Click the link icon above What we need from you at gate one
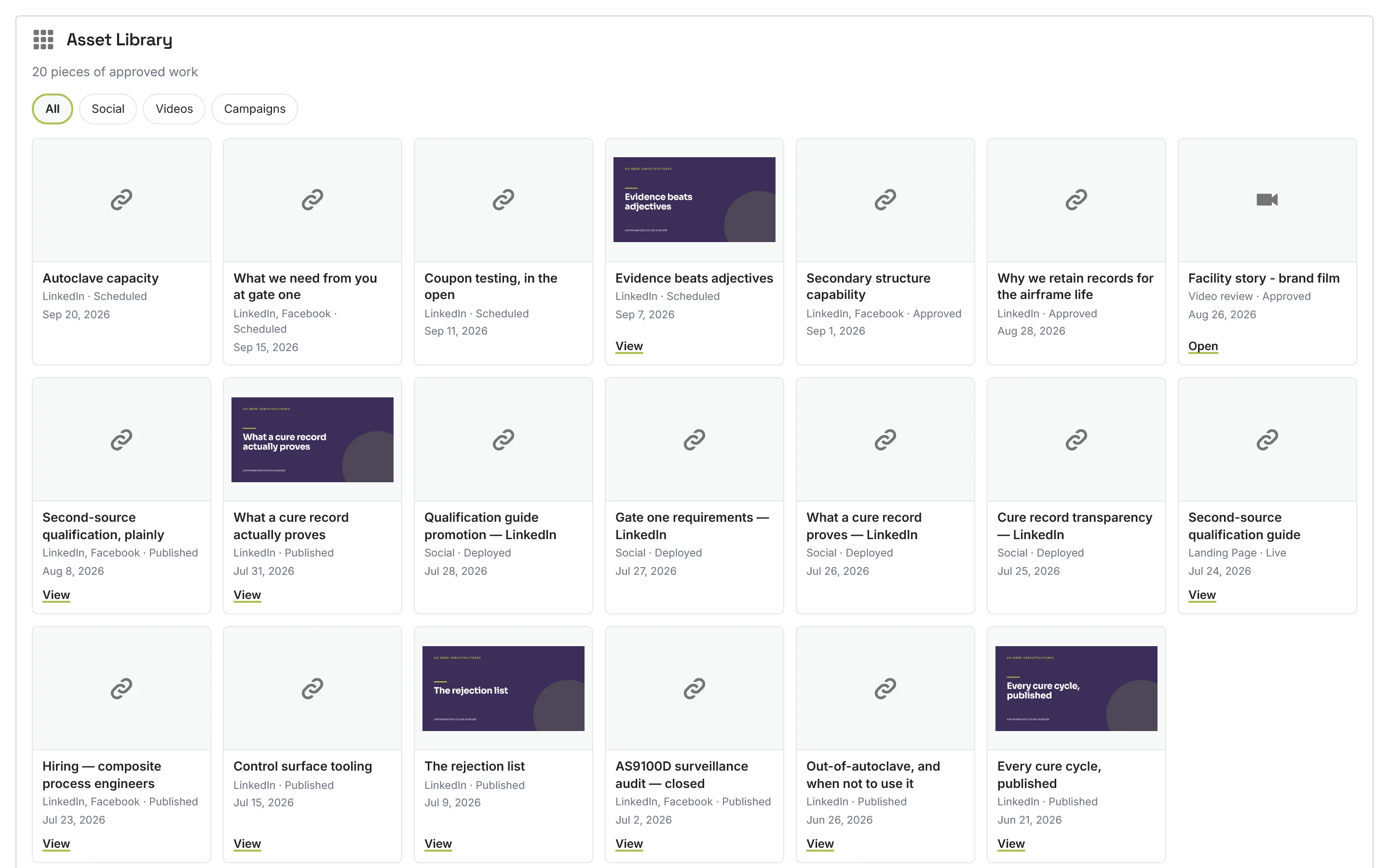 [x=312, y=200]
